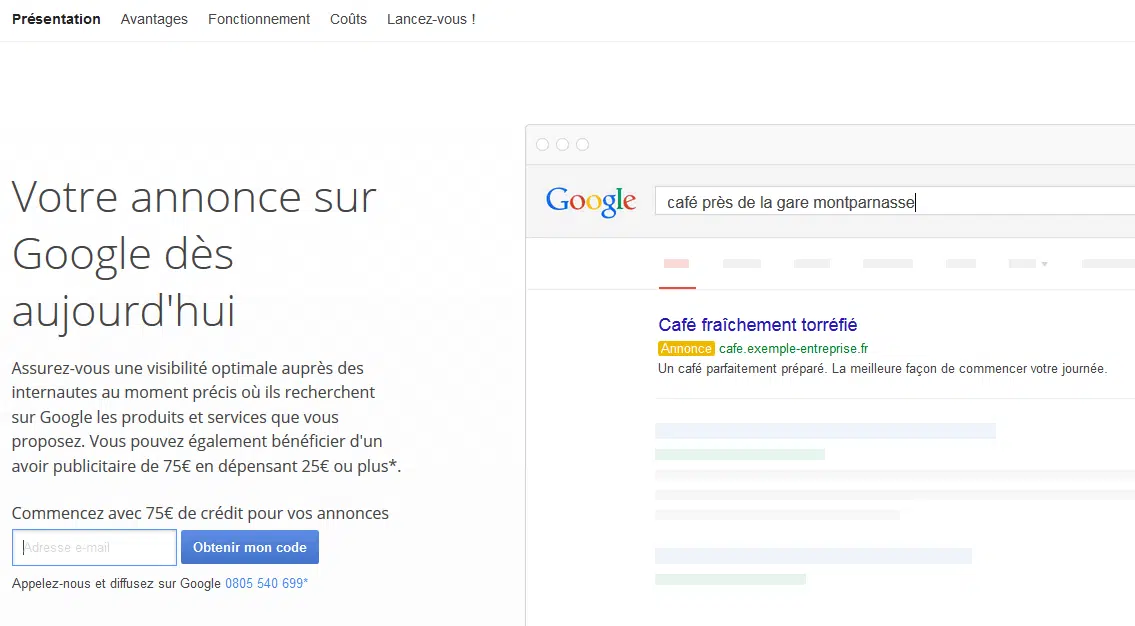Focus the Adresse e-mail input field
1135x626 pixels.
94,547
